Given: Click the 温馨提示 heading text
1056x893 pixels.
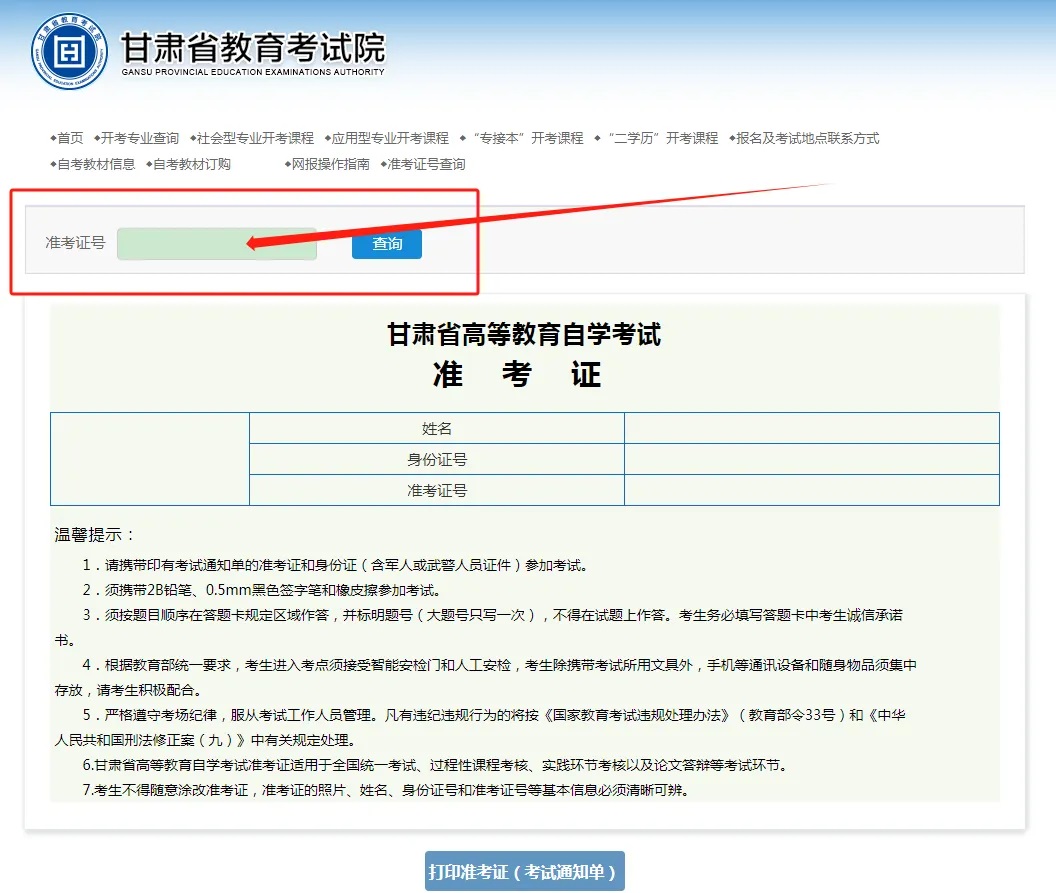Looking at the screenshot, I should (x=95, y=535).
